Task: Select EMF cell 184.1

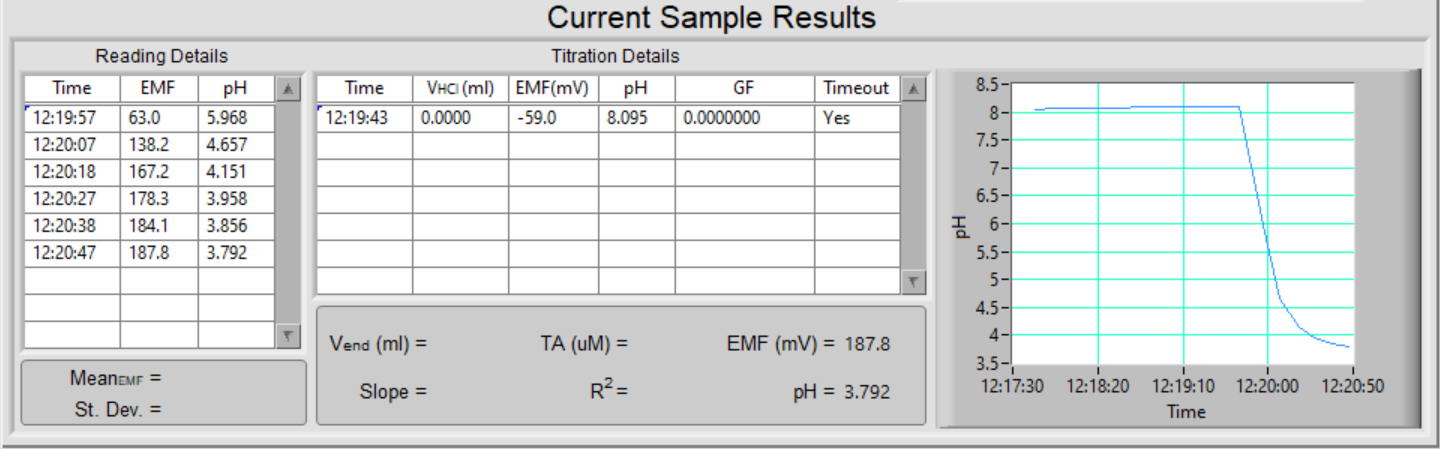Action: (x=159, y=226)
